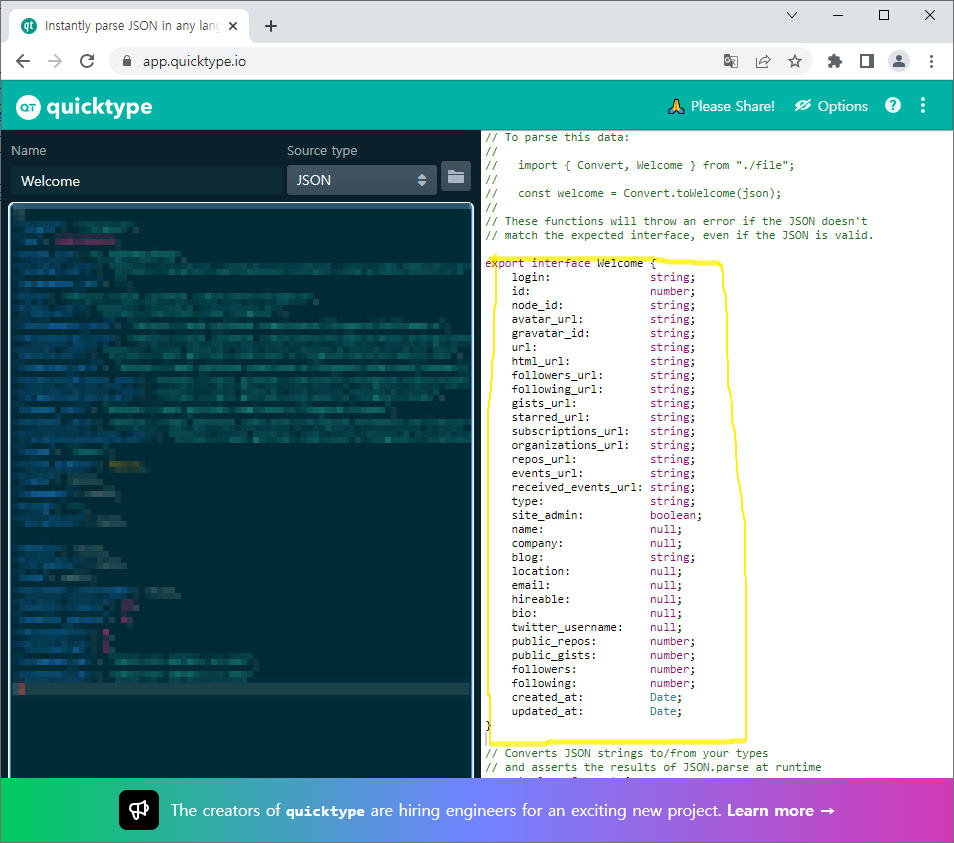Click the 'created_at:' Date line
The height and width of the screenshot is (843, 954).
tap(597, 697)
